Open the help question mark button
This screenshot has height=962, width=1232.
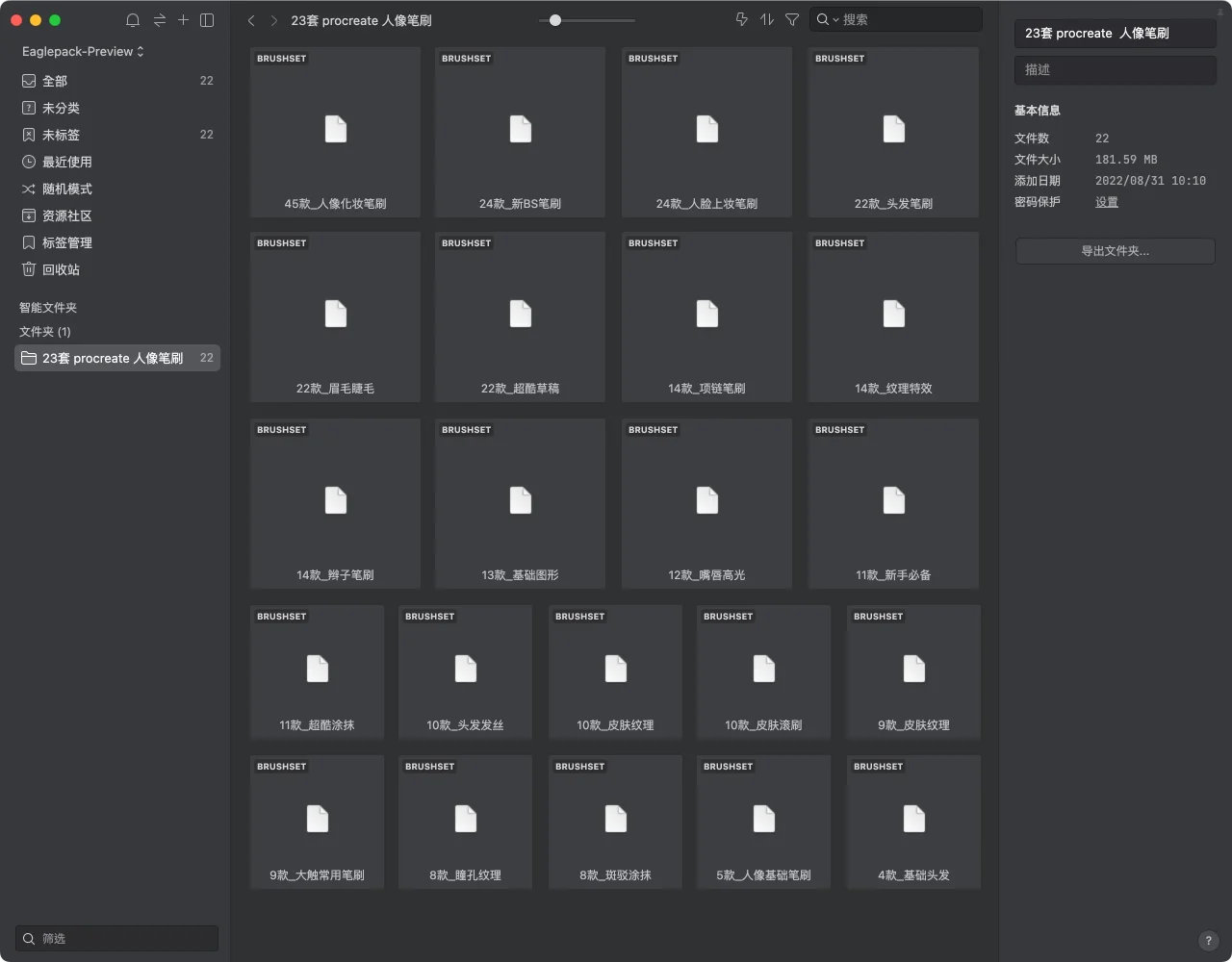pyautogui.click(x=1208, y=941)
